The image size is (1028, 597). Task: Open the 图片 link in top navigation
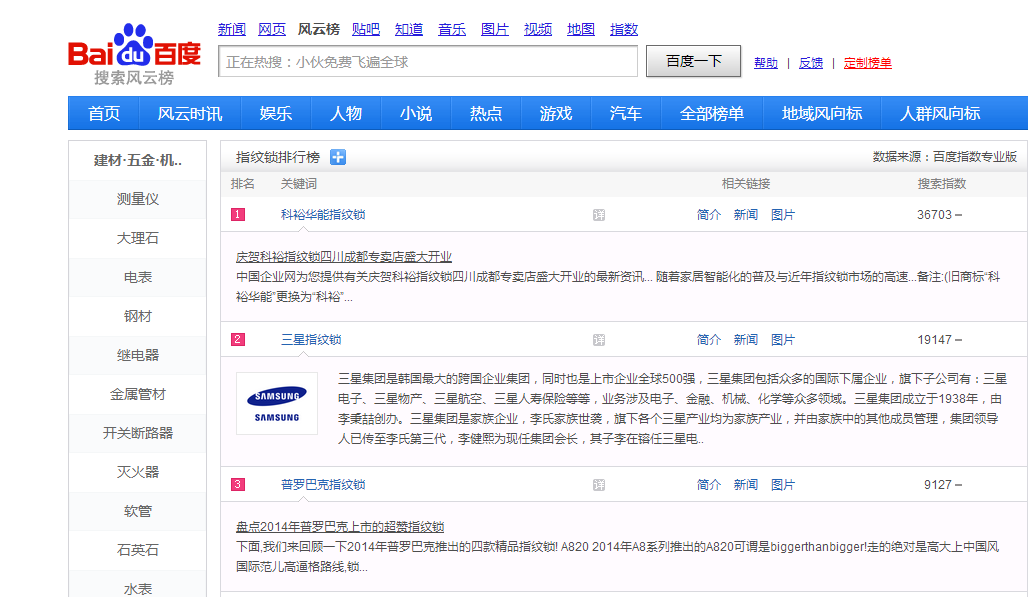(x=495, y=29)
